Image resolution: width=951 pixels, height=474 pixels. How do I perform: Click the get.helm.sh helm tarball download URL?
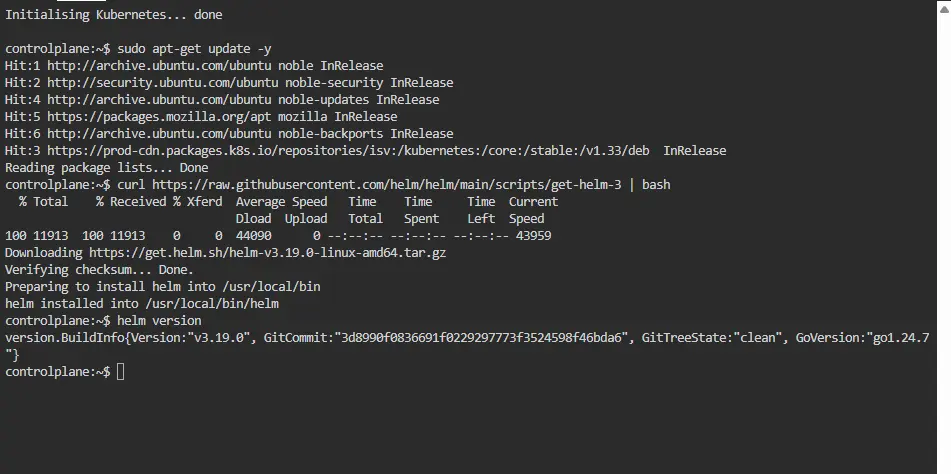pyautogui.click(x=267, y=253)
